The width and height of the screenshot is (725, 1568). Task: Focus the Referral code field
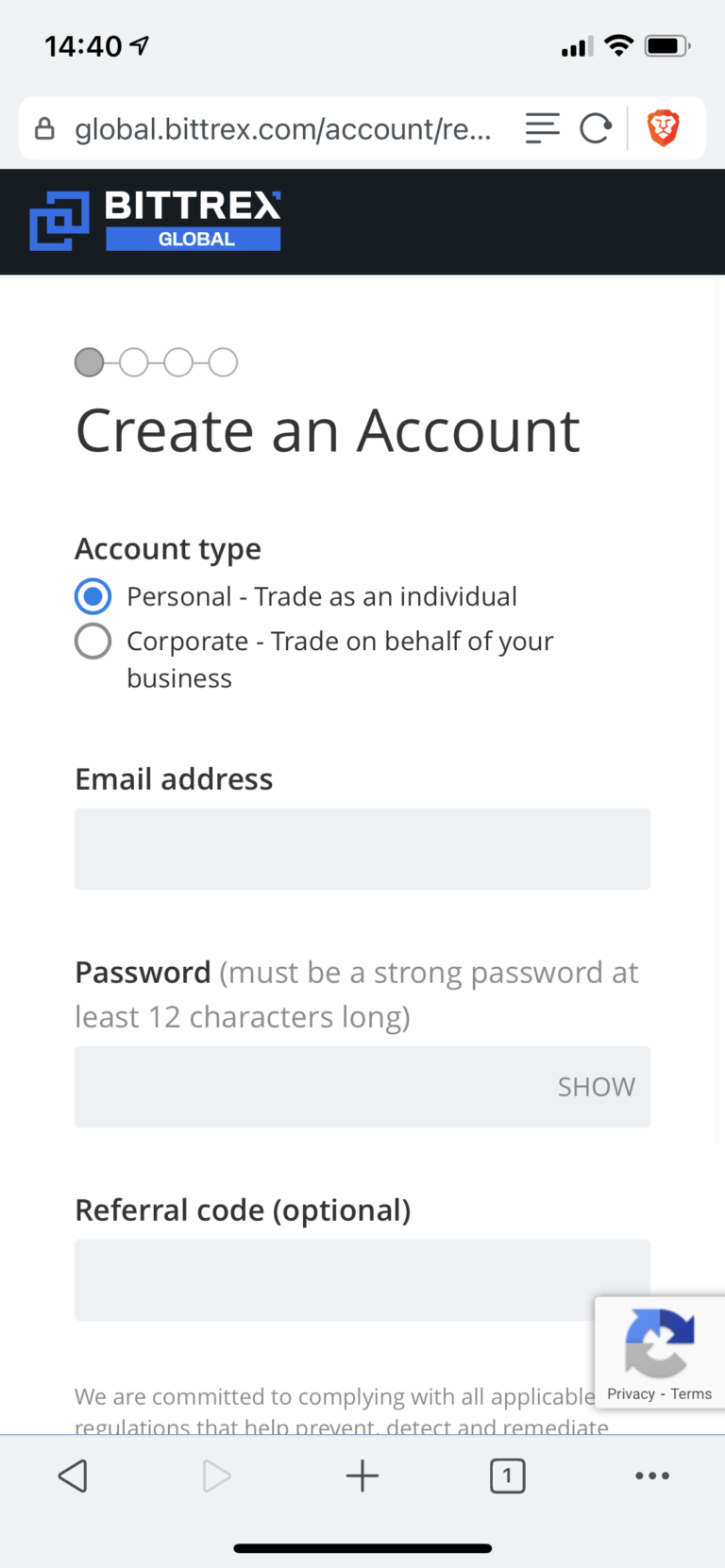330,1279
